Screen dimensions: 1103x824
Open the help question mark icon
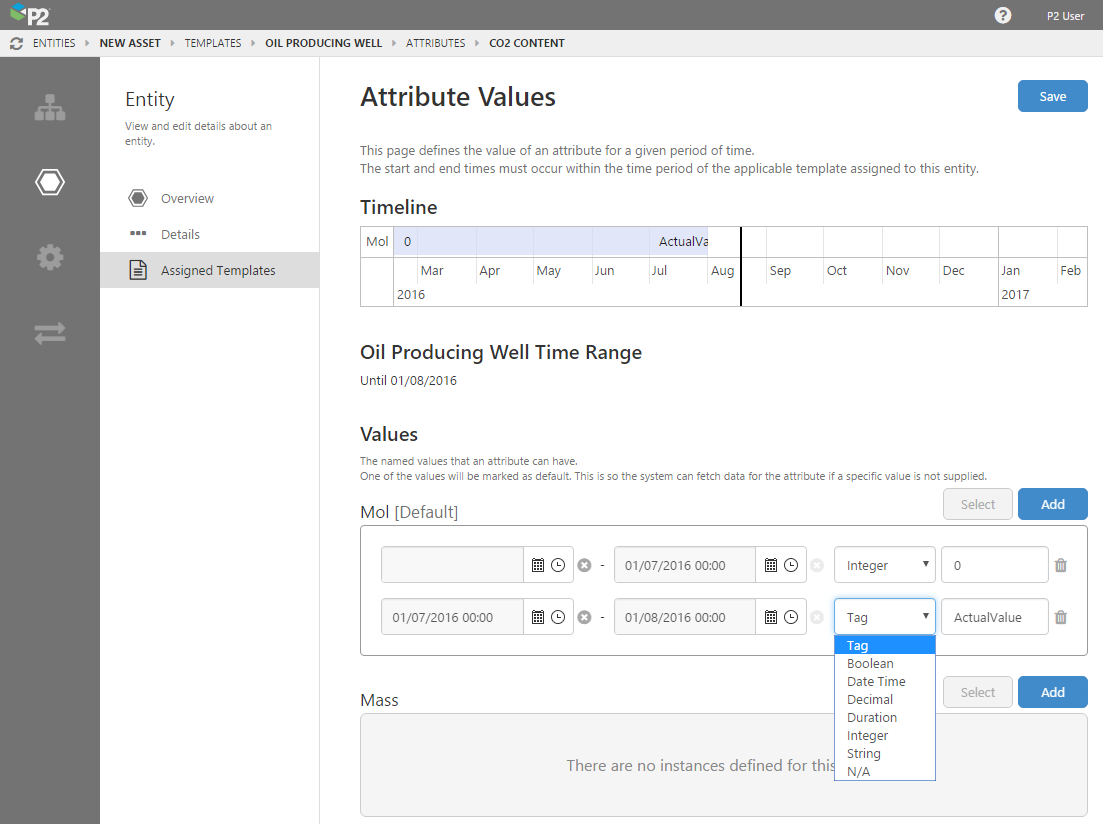[1003, 15]
